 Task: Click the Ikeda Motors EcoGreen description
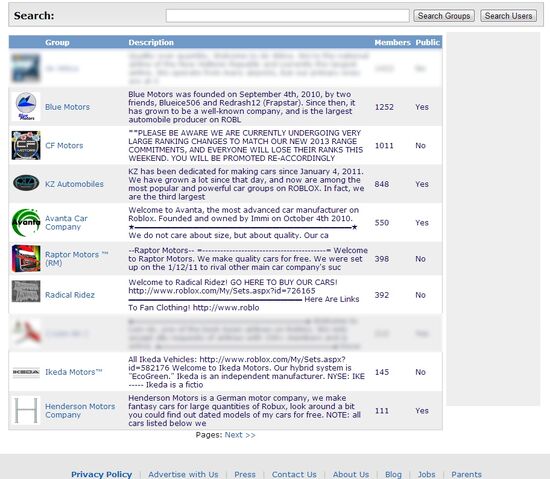click(x=247, y=372)
